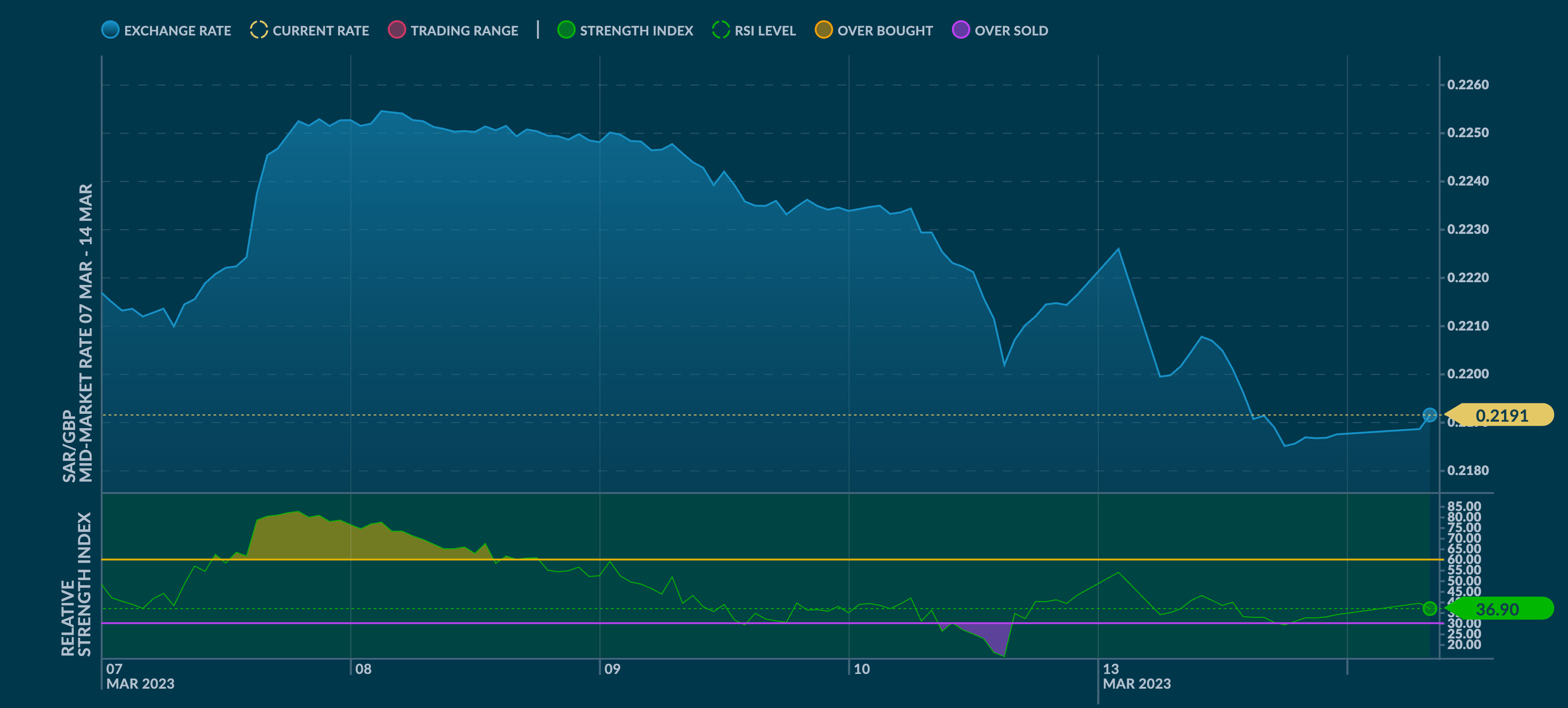Screen dimensions: 1568x708
Task: Click the 08 date axis label
Action: [x=363, y=669]
